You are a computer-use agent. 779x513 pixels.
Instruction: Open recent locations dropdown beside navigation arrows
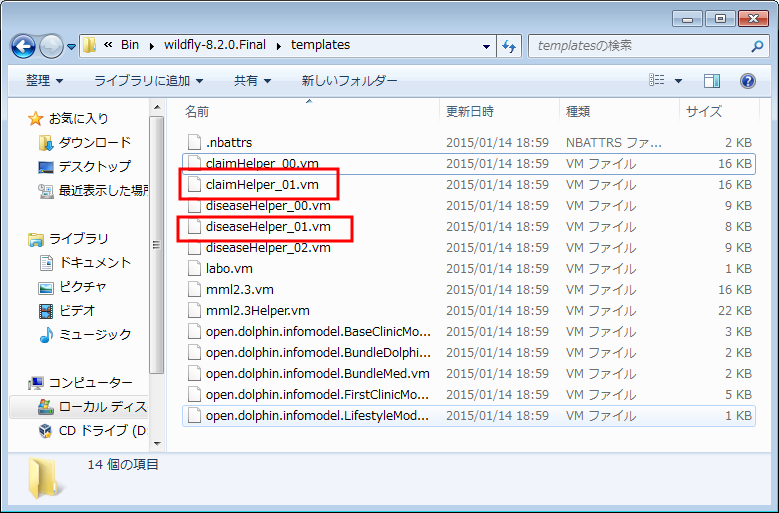tap(72, 47)
